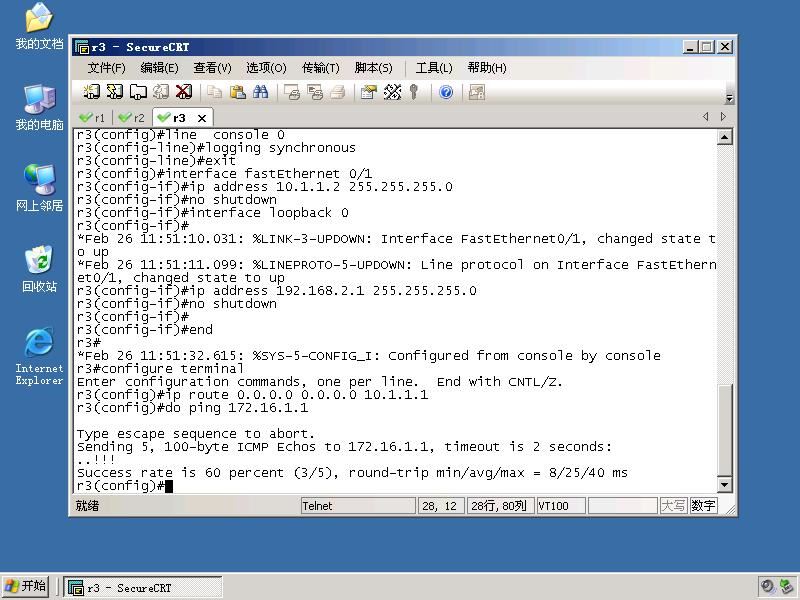Viewport: 800px width, 600px height.
Task: Select the 网上邻居 desktop icon
Action: tap(39, 188)
